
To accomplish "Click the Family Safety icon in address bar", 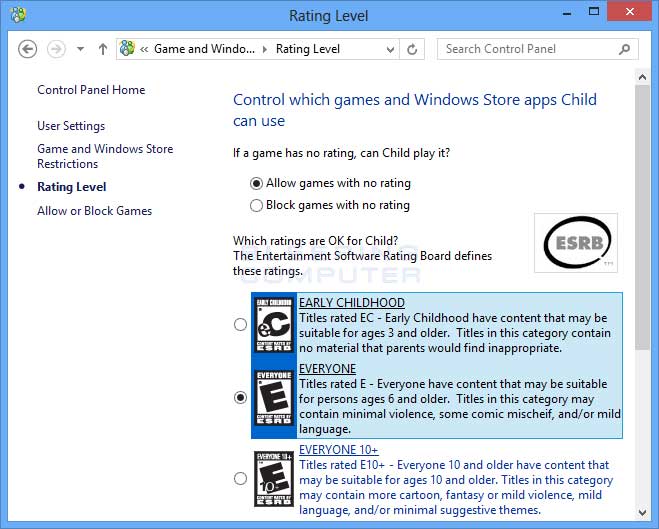I will click(x=127, y=48).
